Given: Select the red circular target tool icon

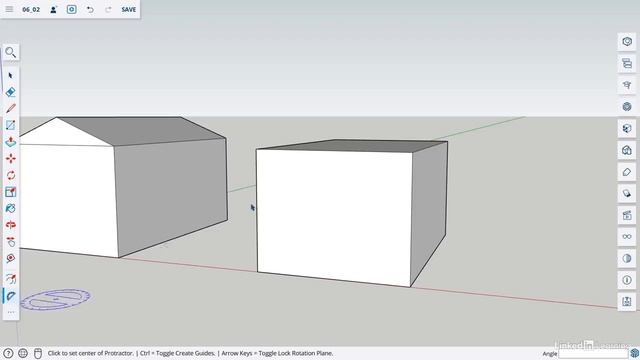Looking at the screenshot, I should point(11,258).
